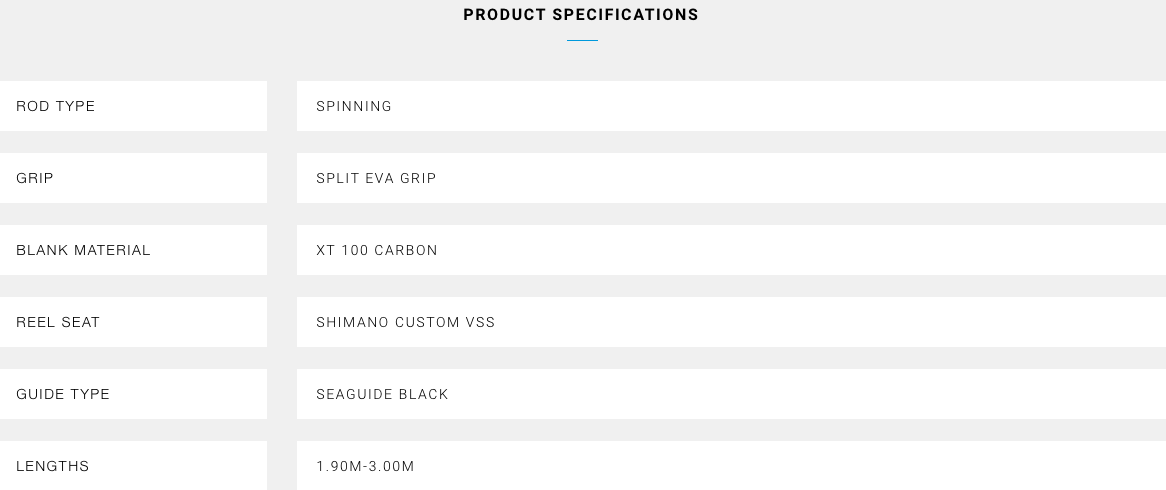Image resolution: width=1166 pixels, height=490 pixels.
Task: Select the Blank Material label cell
Action: [x=133, y=251]
